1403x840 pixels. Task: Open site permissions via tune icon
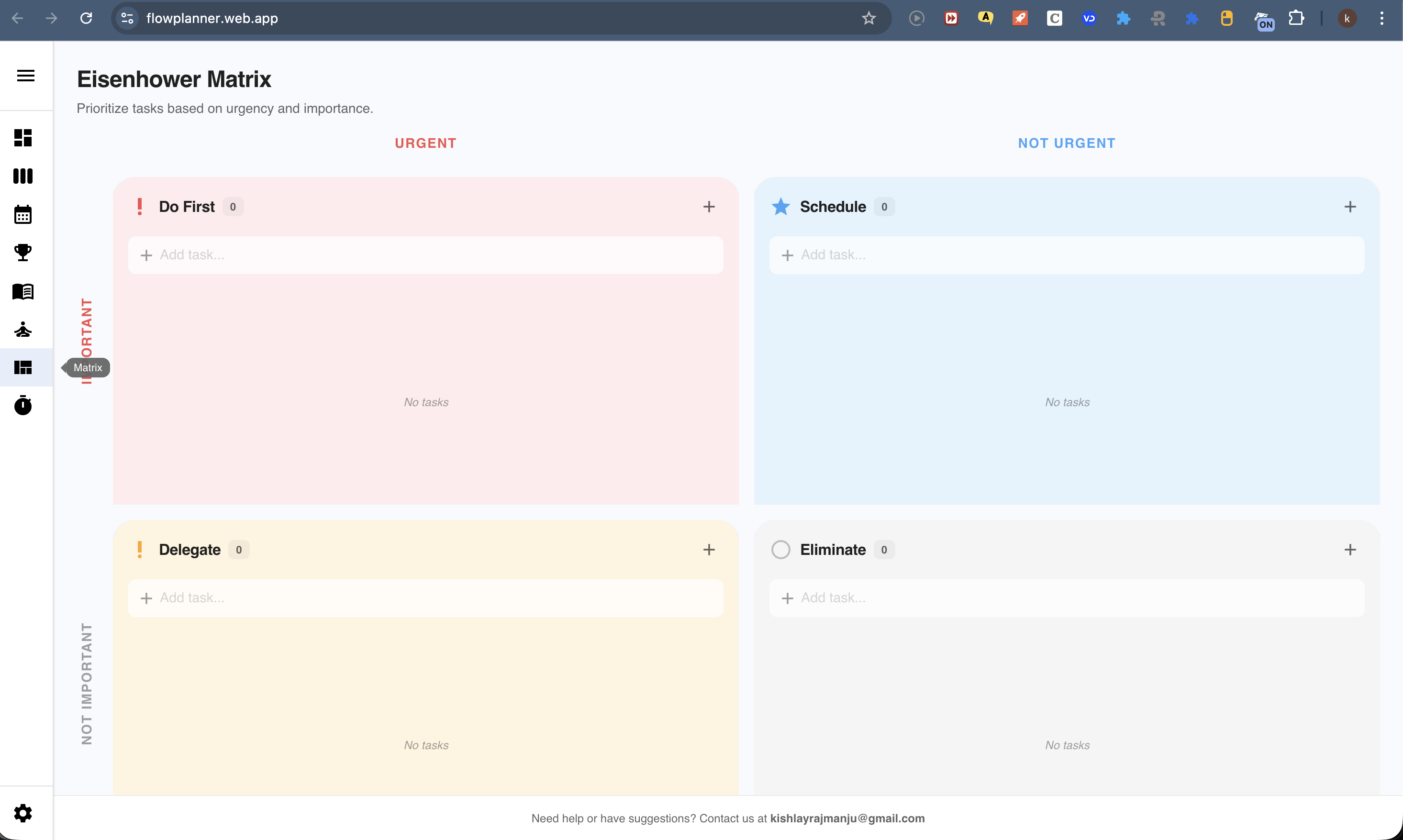[x=126, y=18]
